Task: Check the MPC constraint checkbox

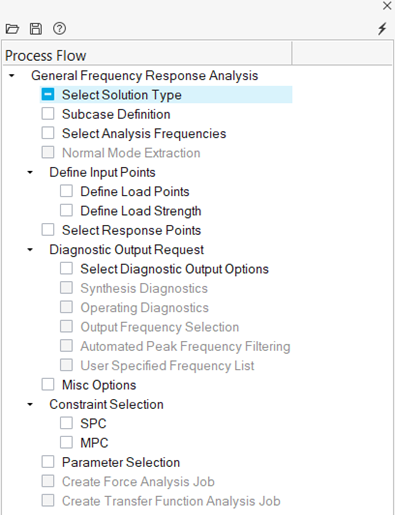Action: coord(66,443)
